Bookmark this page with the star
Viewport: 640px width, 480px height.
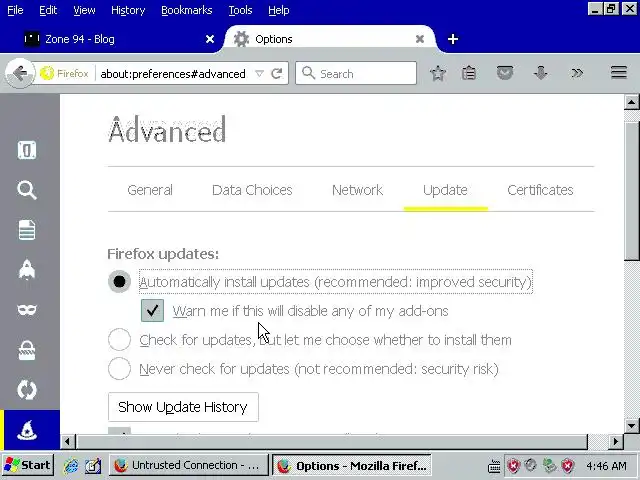438,73
